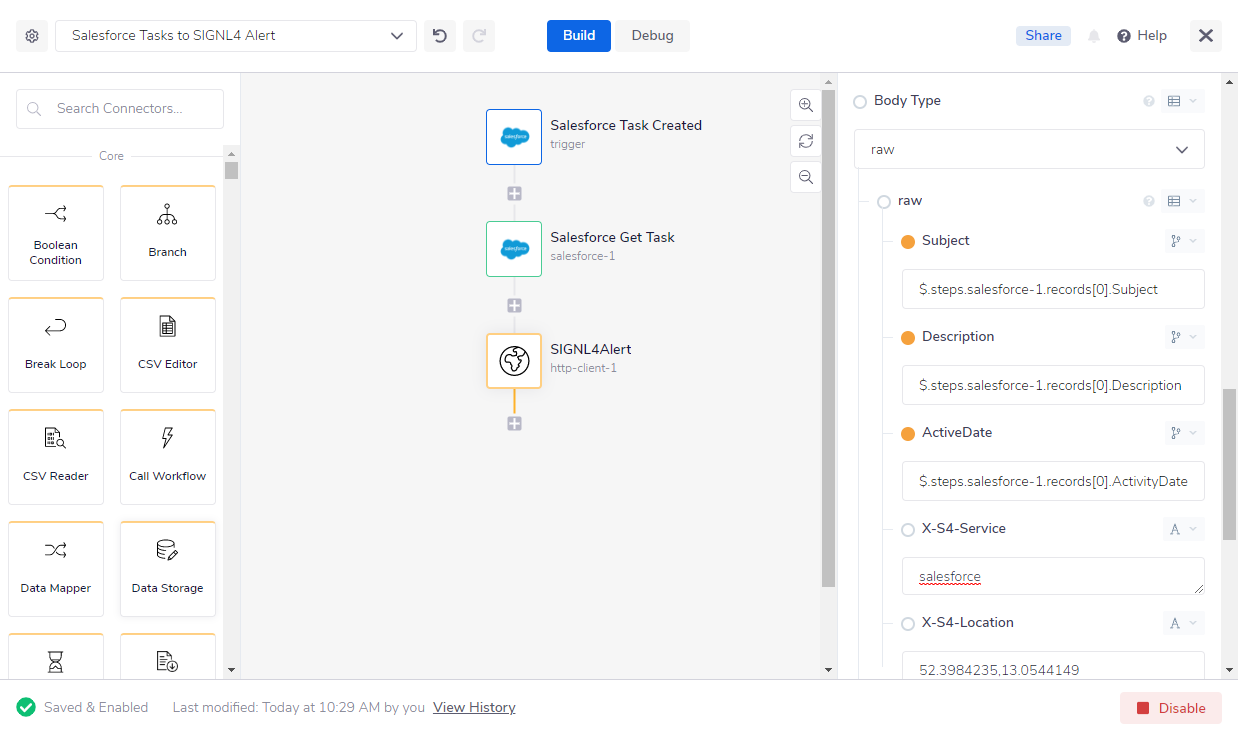Viewport: 1238px width, 736px height.
Task: Add step after Salesforce Task Created
Action: tap(514, 194)
